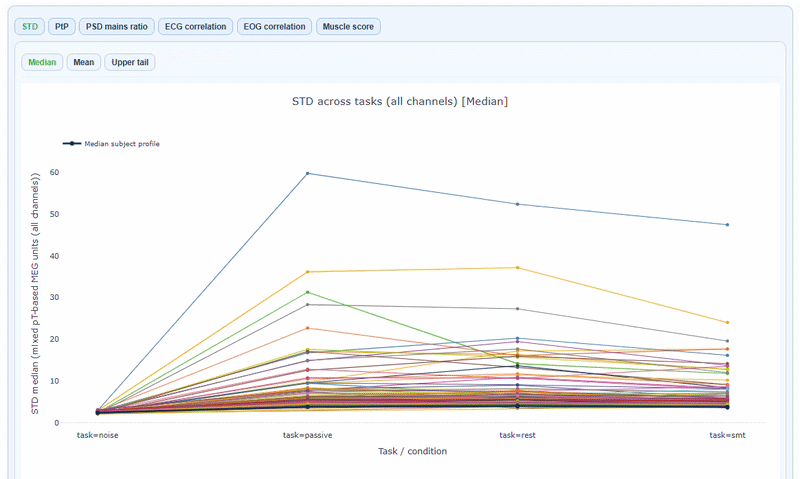Show the ECG correlation tab
This screenshot has width=800, height=479.
coord(196,27)
